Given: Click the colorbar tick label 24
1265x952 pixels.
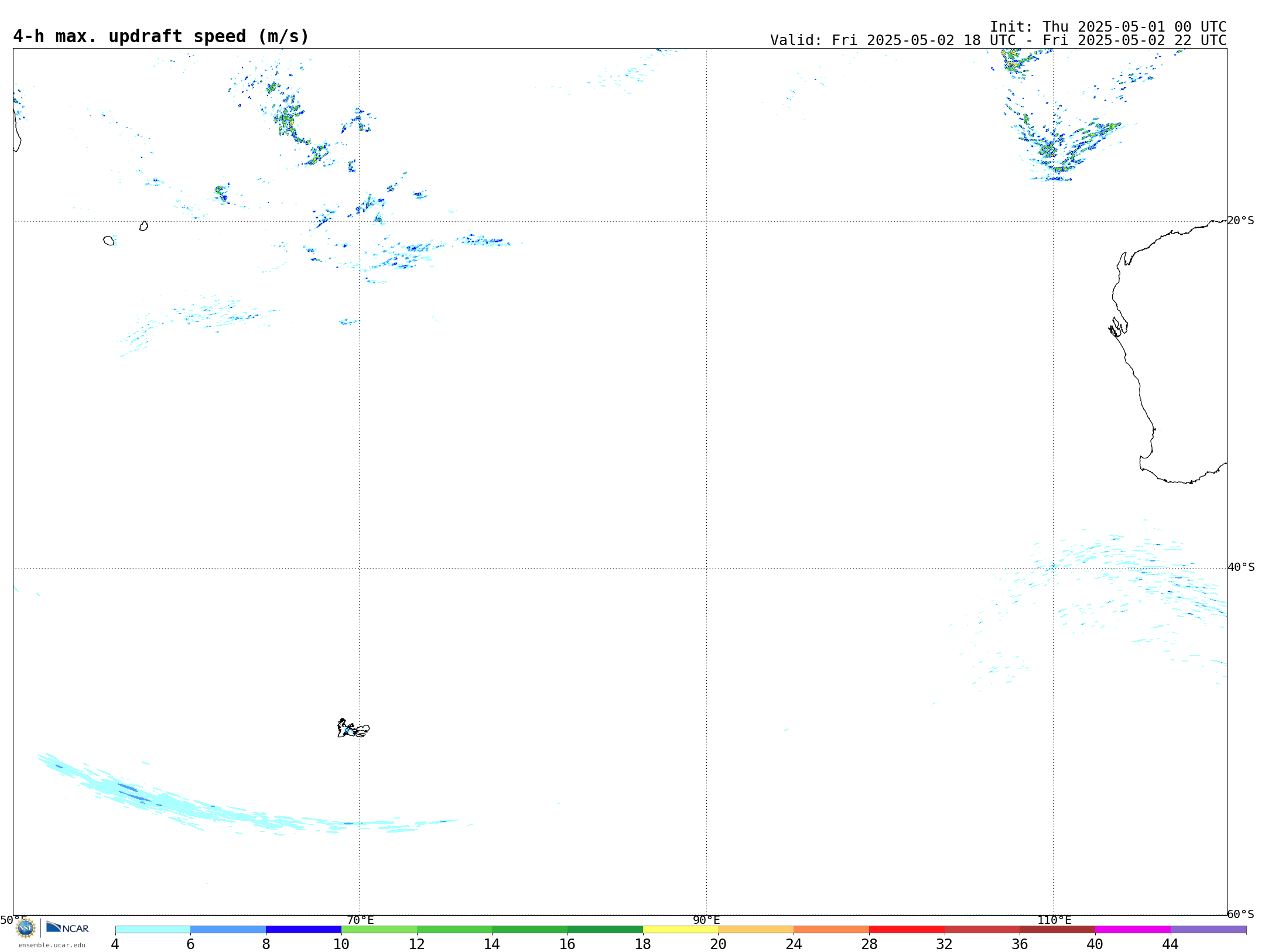Looking at the screenshot, I should (794, 944).
